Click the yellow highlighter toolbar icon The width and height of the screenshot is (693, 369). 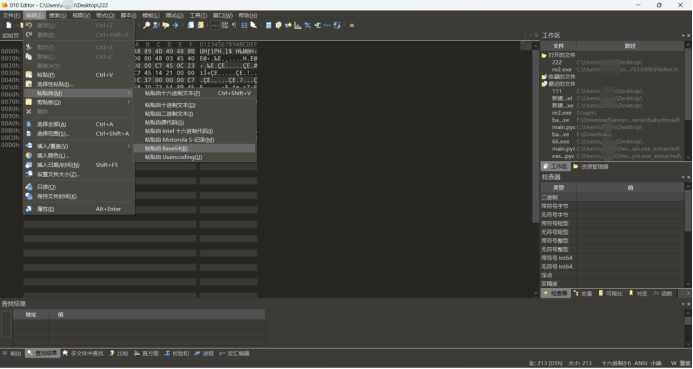coord(254,25)
